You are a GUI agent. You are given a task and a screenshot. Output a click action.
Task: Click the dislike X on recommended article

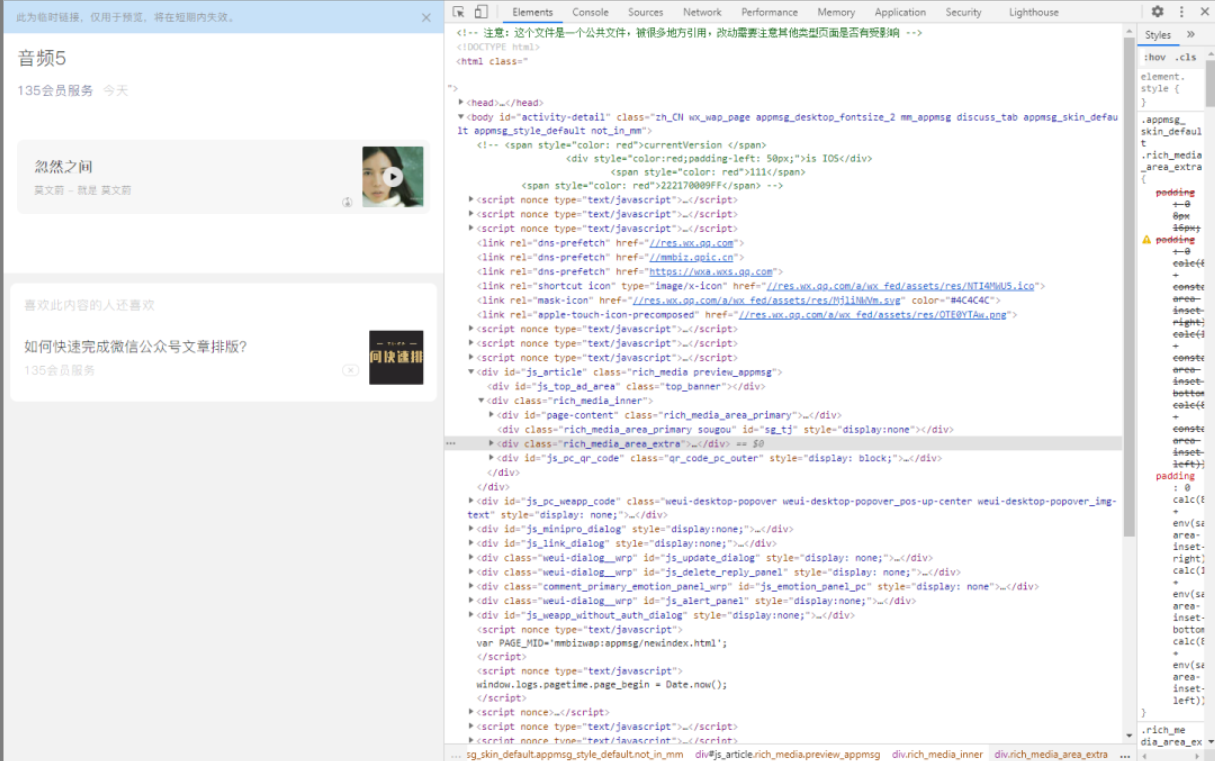pyautogui.click(x=351, y=370)
